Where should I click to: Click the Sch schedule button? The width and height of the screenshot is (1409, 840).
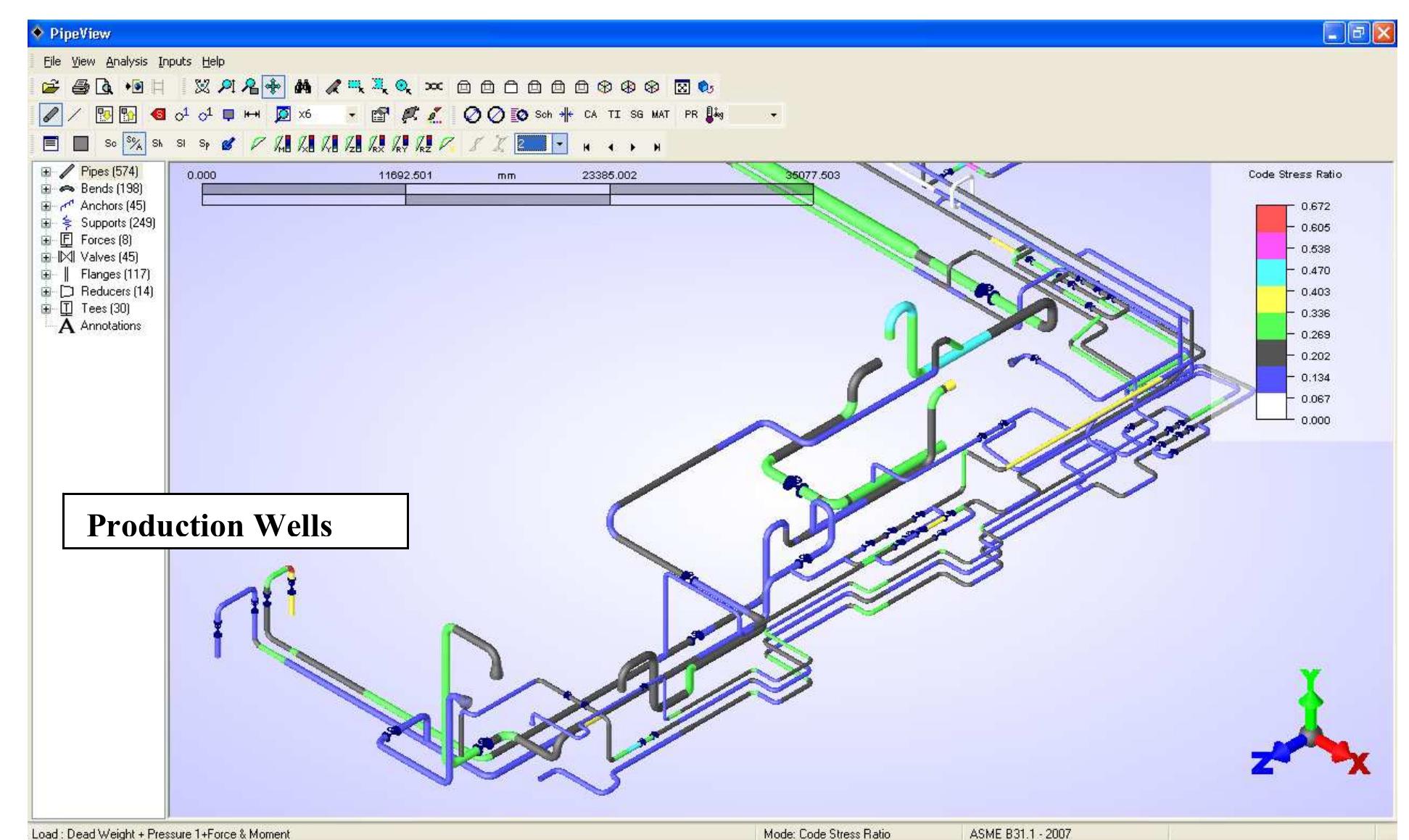tap(543, 115)
